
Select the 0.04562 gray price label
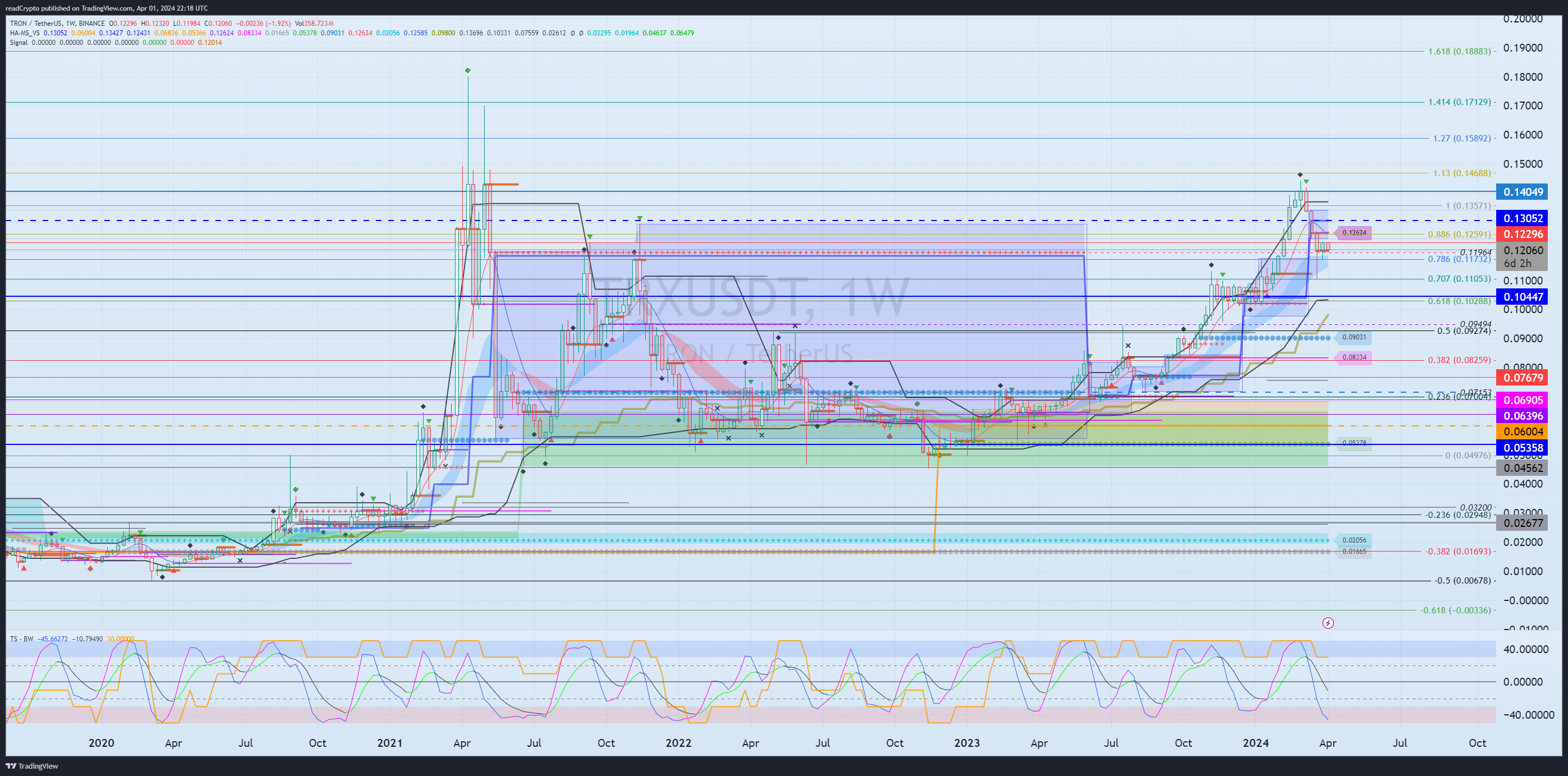coord(1523,467)
